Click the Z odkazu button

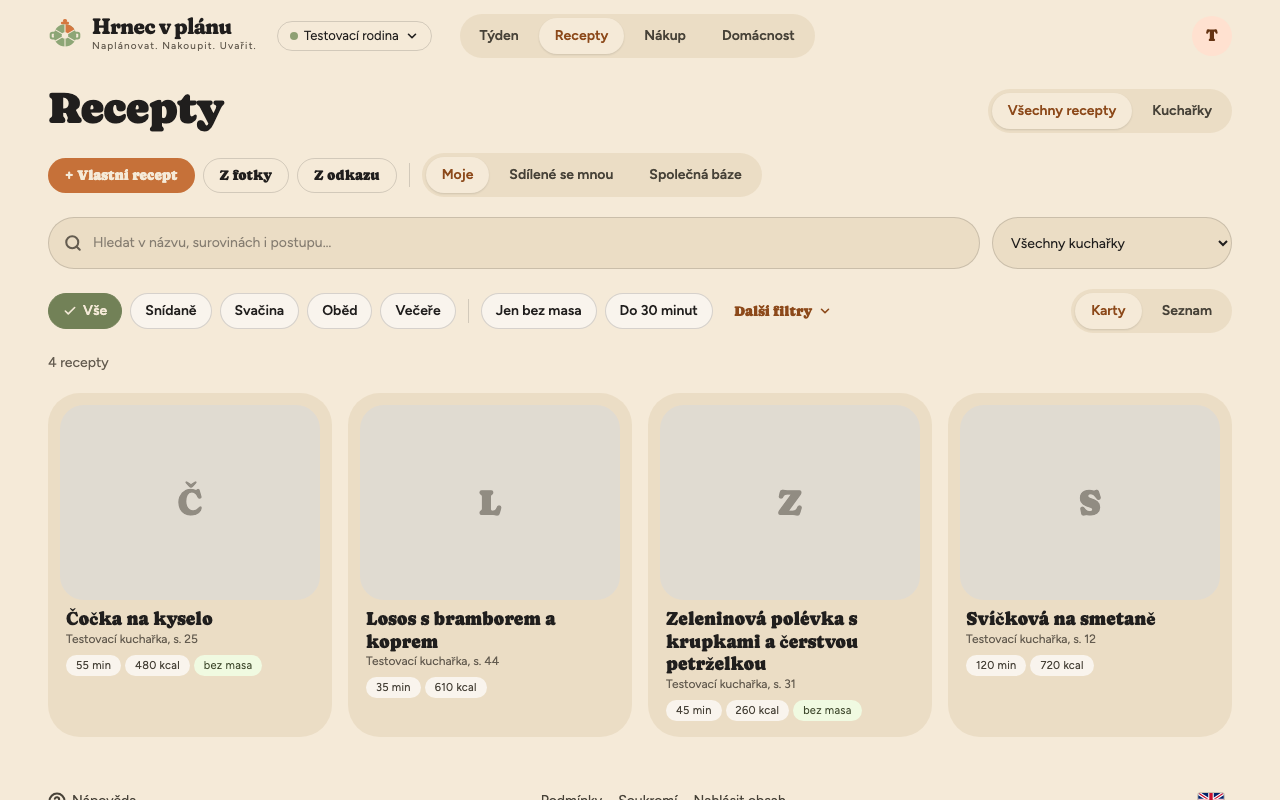346,175
